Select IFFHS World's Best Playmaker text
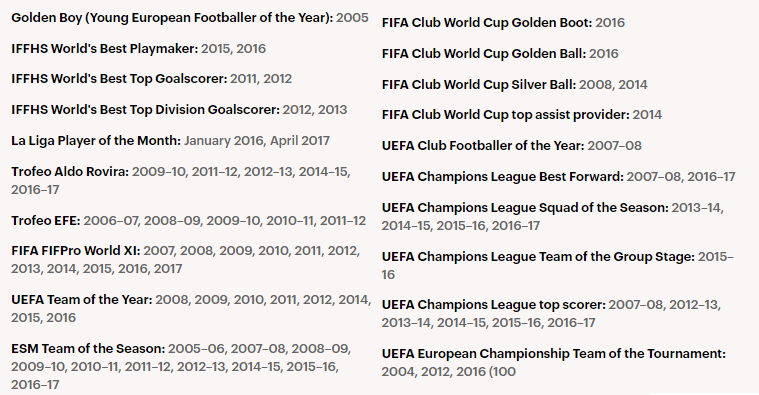The height and width of the screenshot is (395, 759). [x=105, y=49]
